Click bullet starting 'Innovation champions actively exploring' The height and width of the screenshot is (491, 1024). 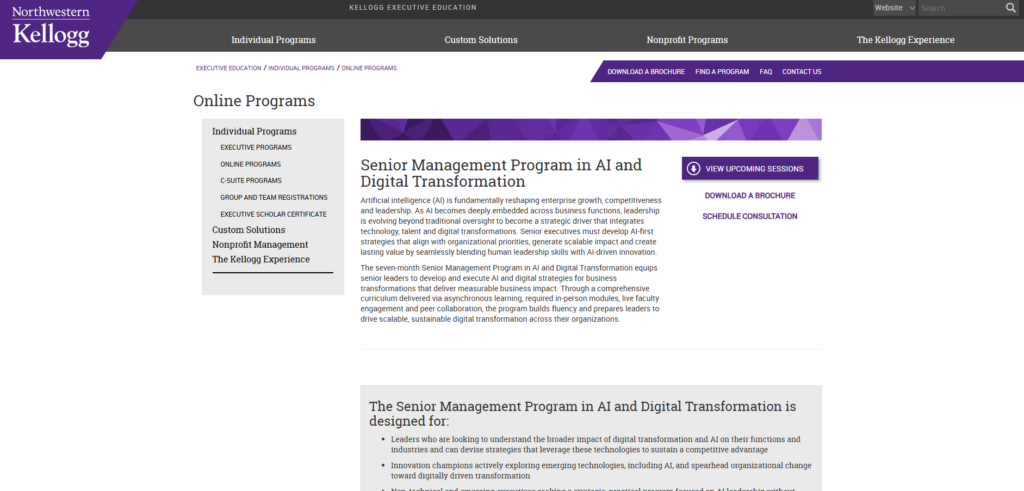click(601, 471)
